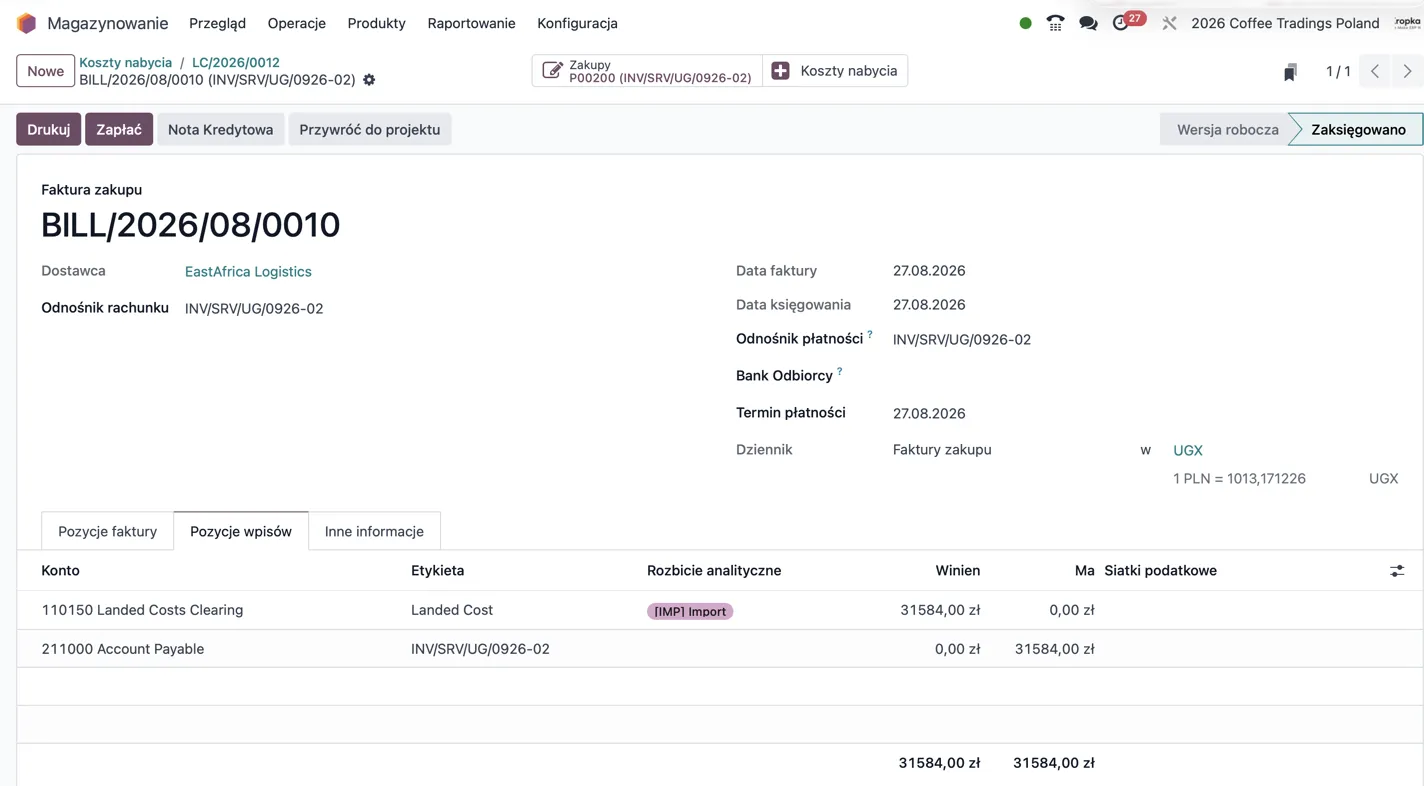
Task: Click the 211000 Account Payable row
Action: (720, 649)
